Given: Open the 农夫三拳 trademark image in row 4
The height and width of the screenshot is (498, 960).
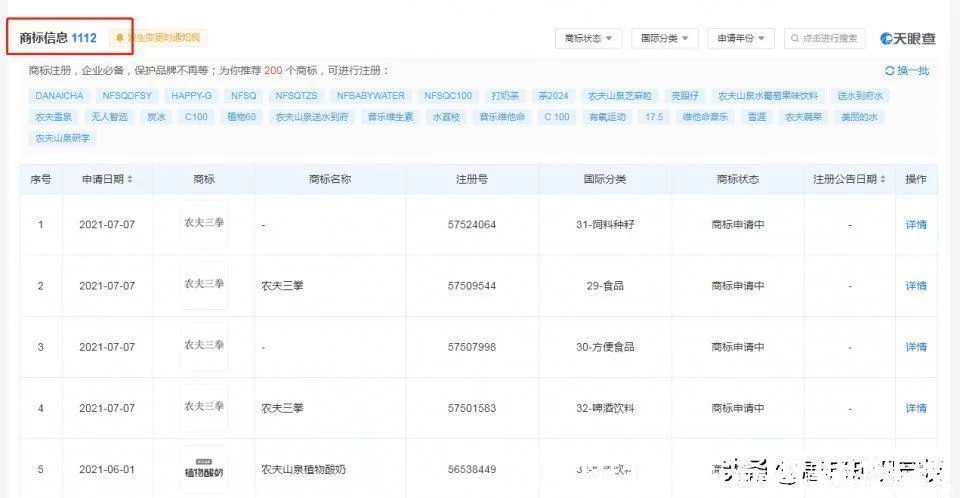Looking at the screenshot, I should 204,408.
